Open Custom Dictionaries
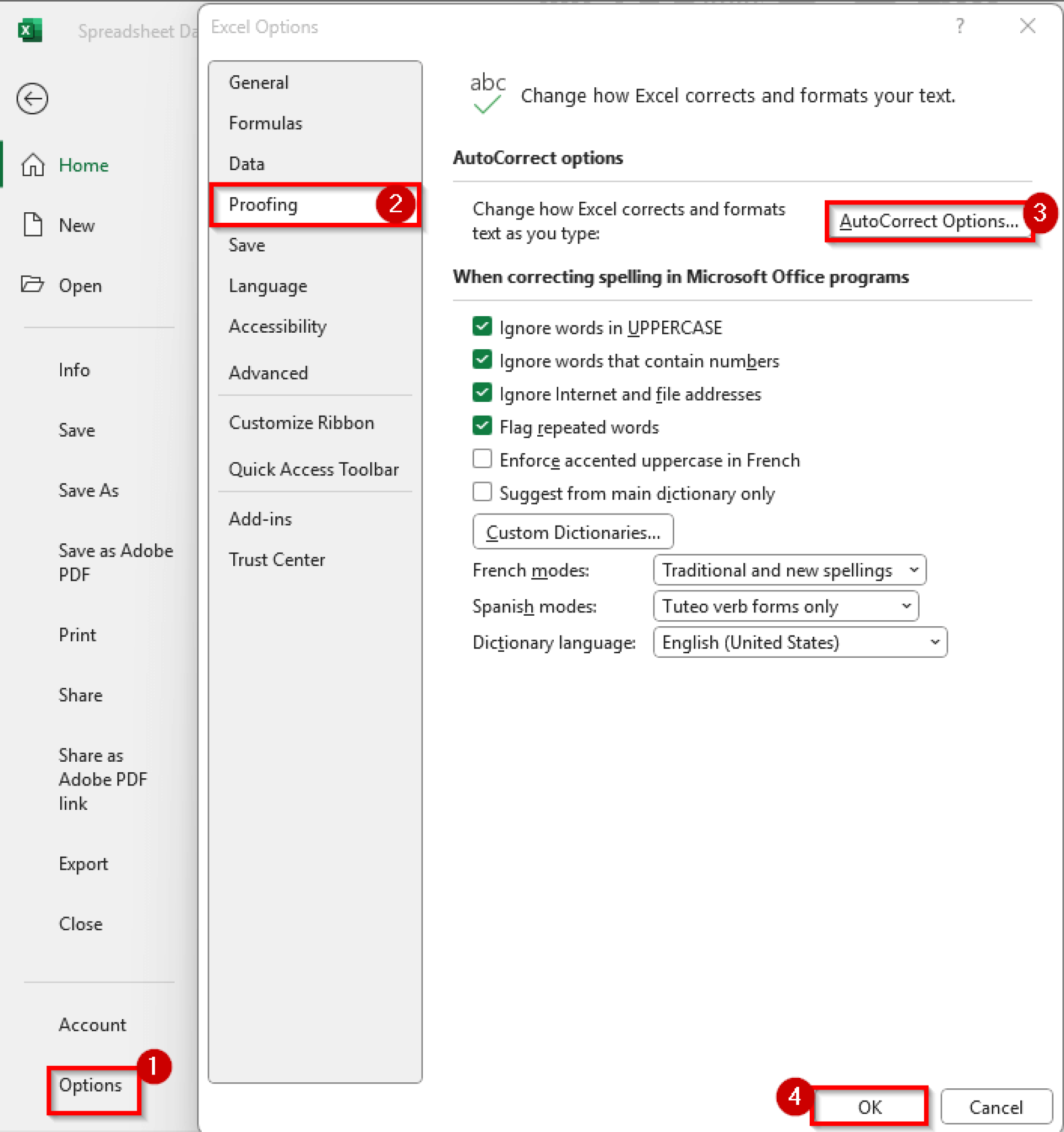This screenshot has height=1132, width=1064. [573, 532]
